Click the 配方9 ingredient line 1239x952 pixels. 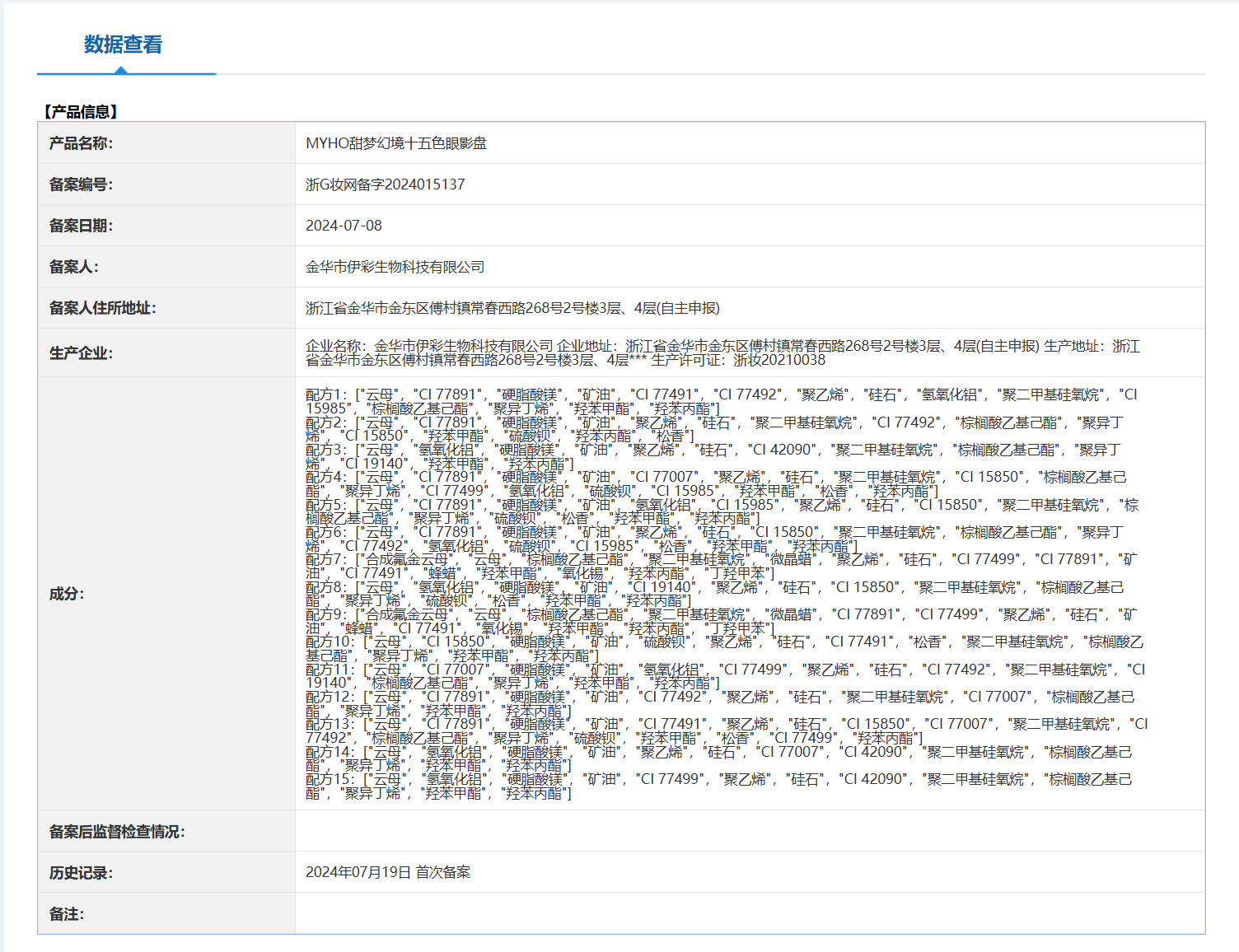pos(722,622)
